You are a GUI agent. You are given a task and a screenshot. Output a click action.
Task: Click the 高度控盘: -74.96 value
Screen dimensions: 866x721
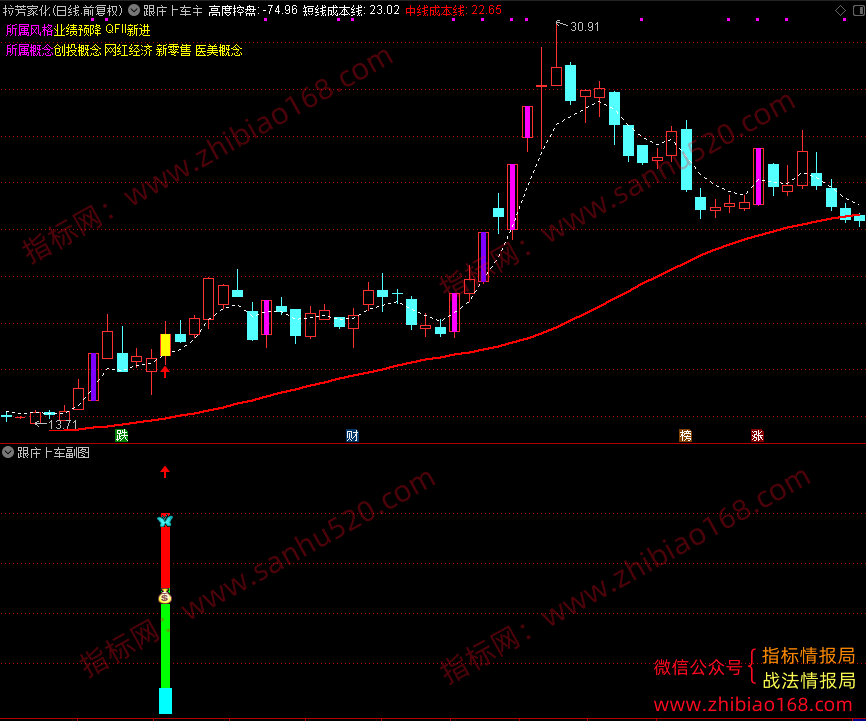tap(253, 10)
